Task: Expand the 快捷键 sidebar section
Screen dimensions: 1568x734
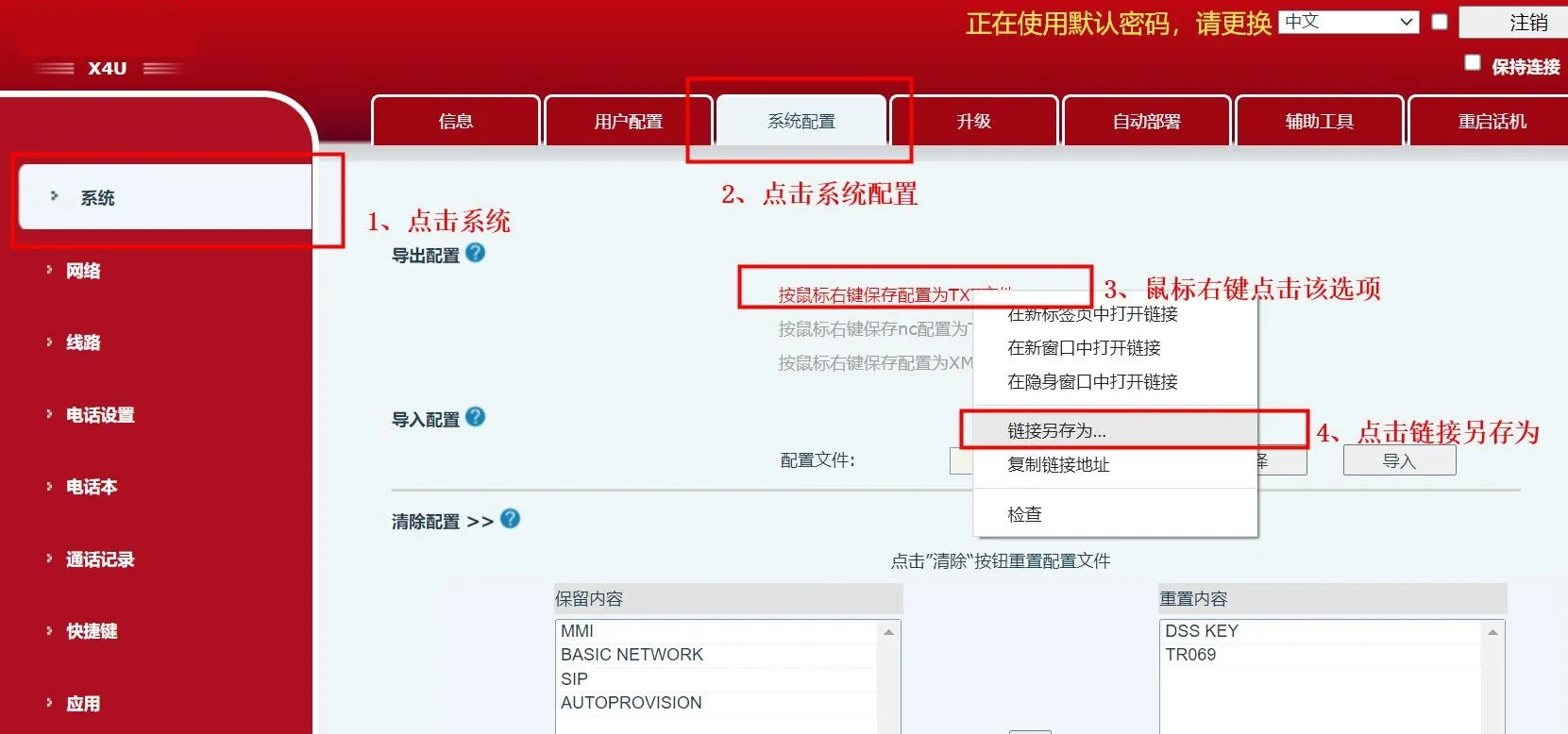Action: tap(92, 631)
